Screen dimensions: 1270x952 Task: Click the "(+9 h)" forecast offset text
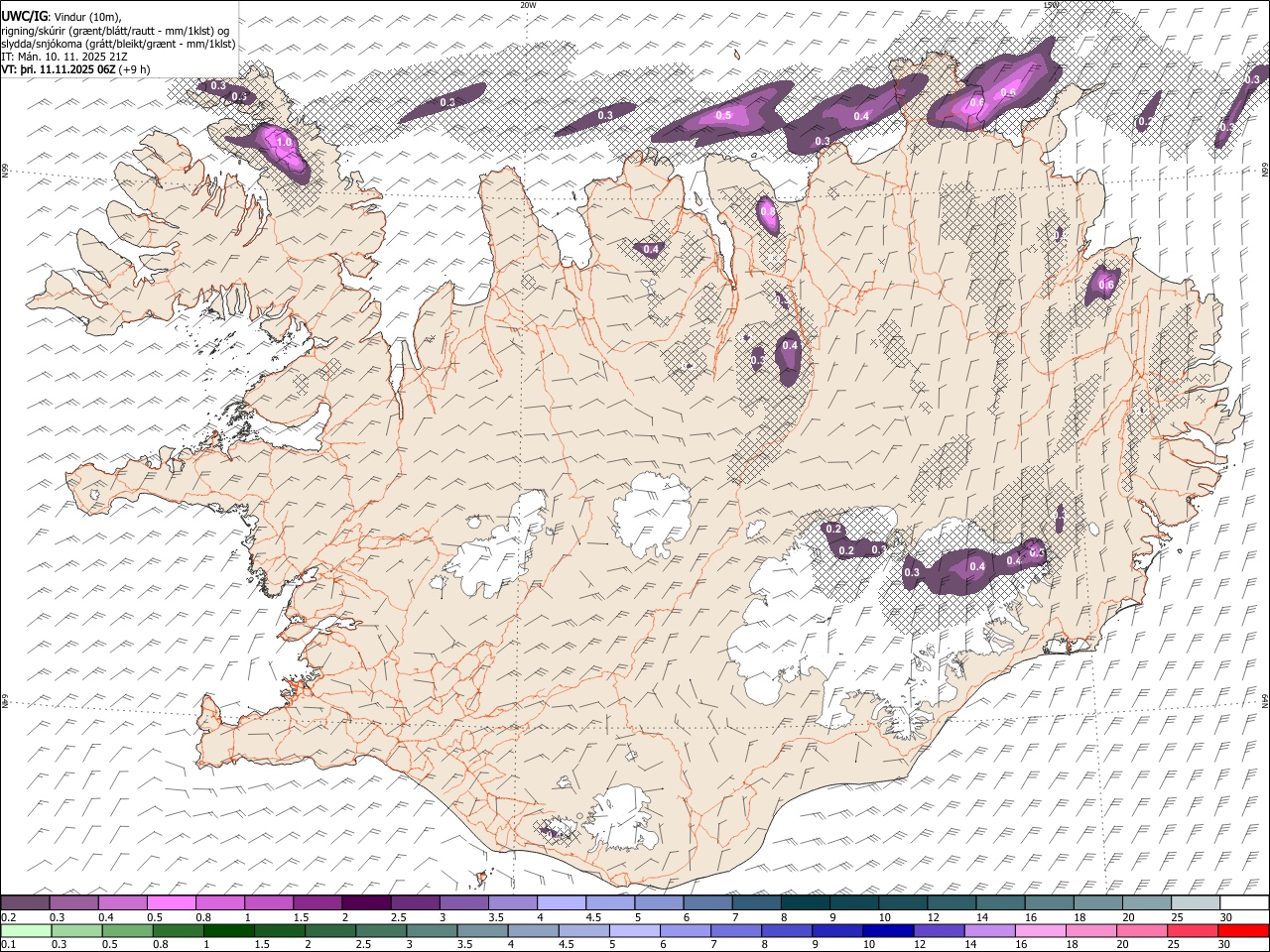[x=135, y=68]
